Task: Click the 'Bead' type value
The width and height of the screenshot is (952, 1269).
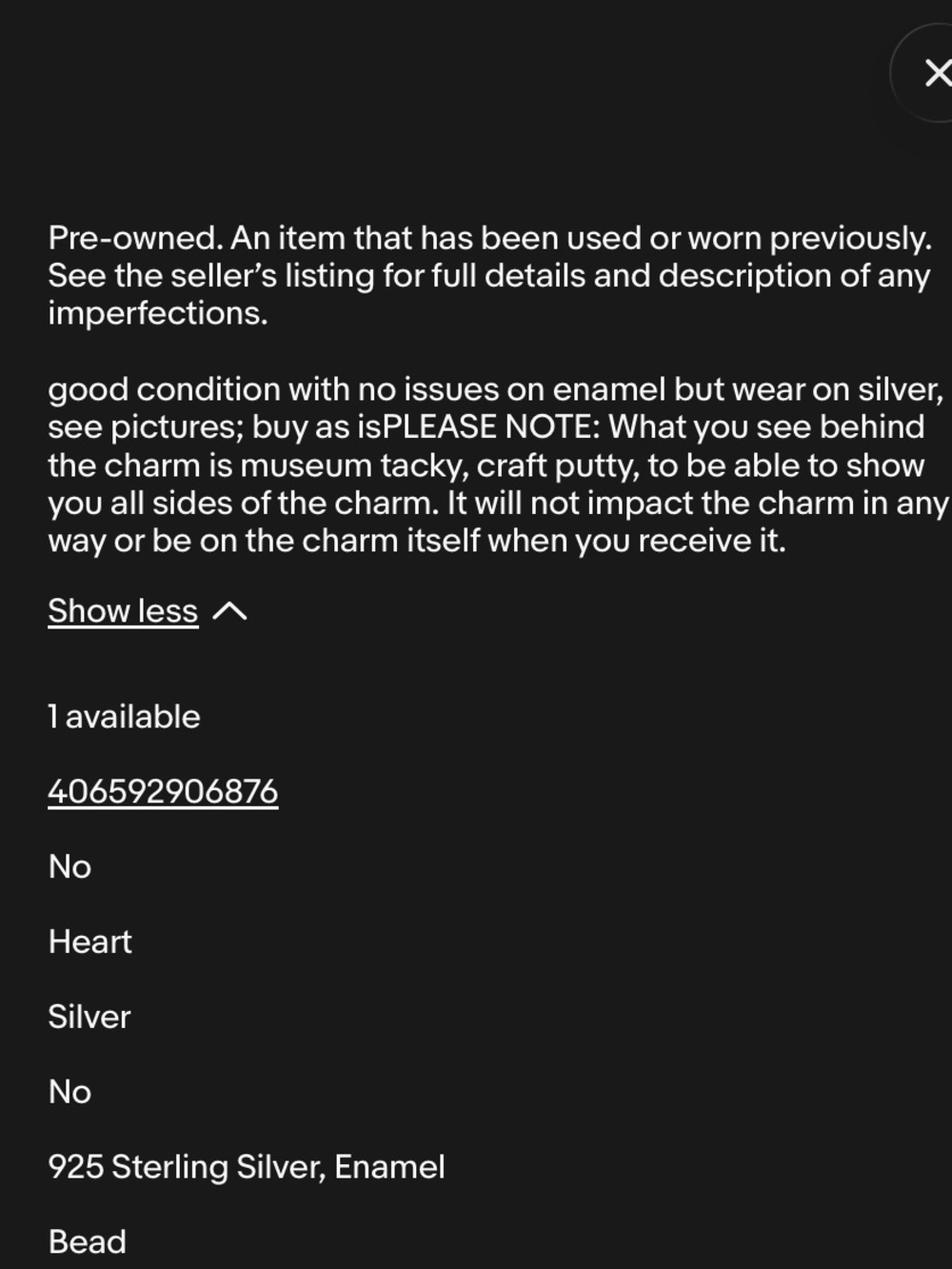Action: click(x=87, y=1241)
